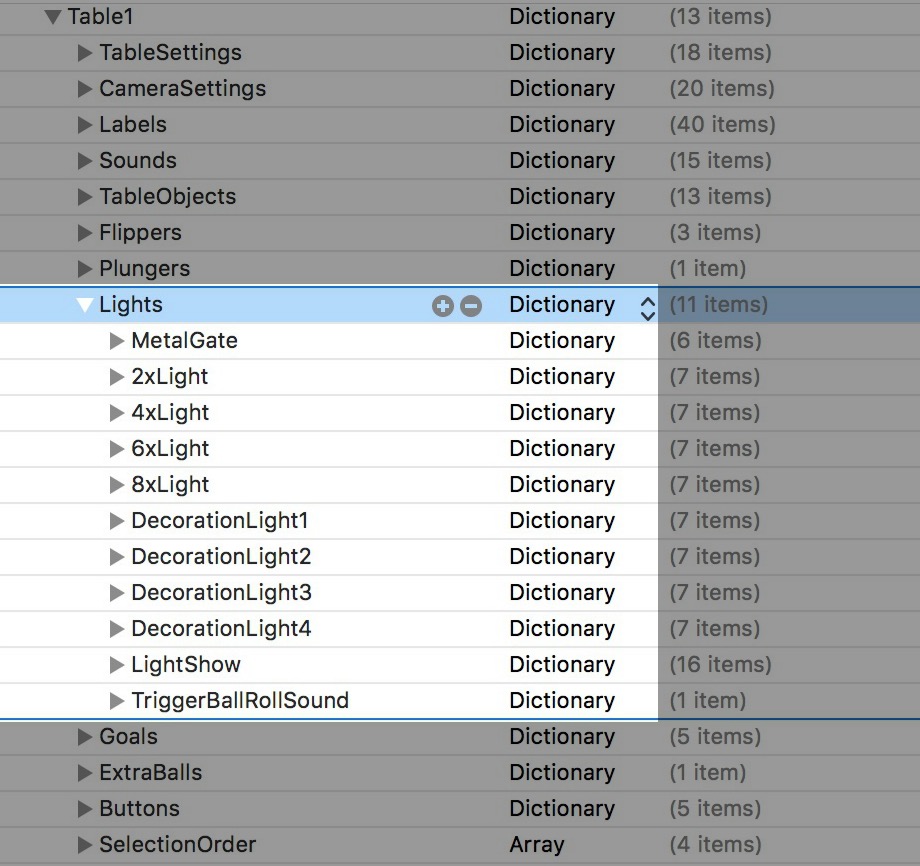Click the minus icon to delete the Lights row
Screen dimensions: 920x866
(x=471, y=305)
